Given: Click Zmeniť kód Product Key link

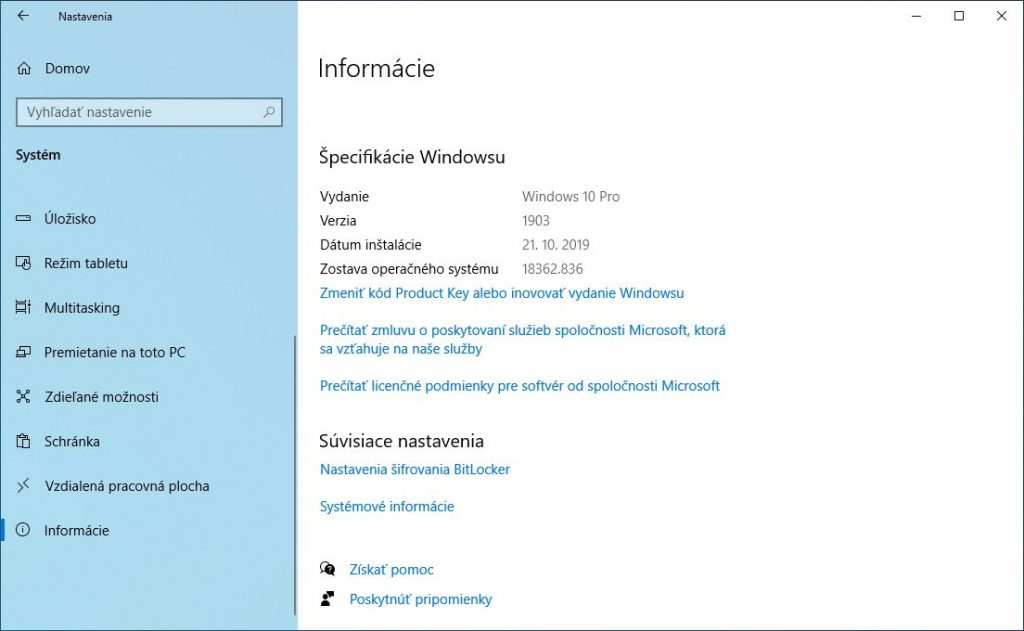Looking at the screenshot, I should pyautogui.click(x=502, y=293).
